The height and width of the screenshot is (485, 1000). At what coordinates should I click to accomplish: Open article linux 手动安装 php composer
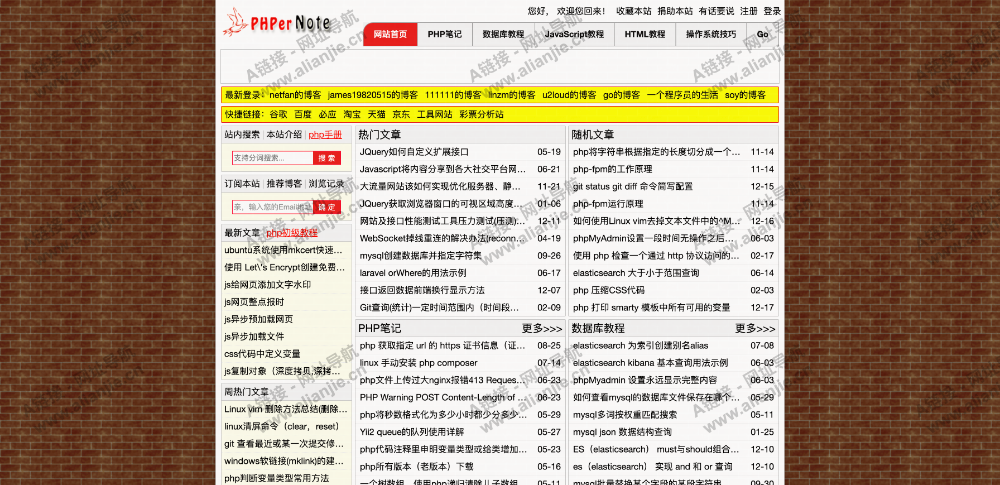418,362
